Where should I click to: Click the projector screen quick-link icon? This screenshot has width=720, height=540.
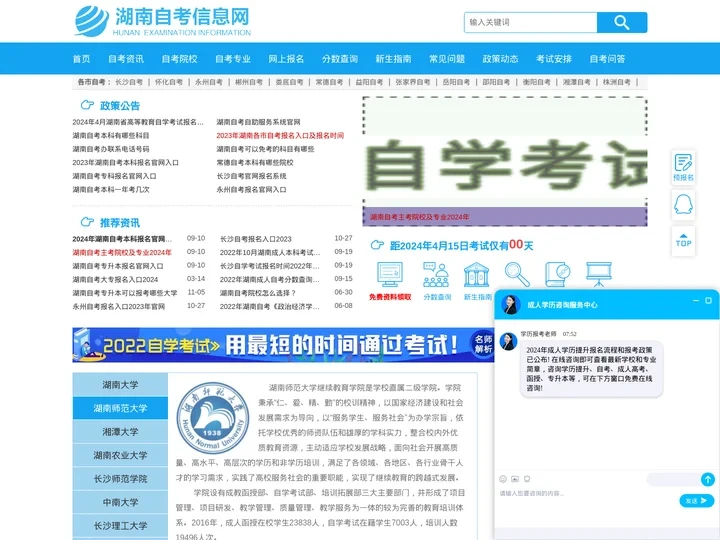click(599, 274)
